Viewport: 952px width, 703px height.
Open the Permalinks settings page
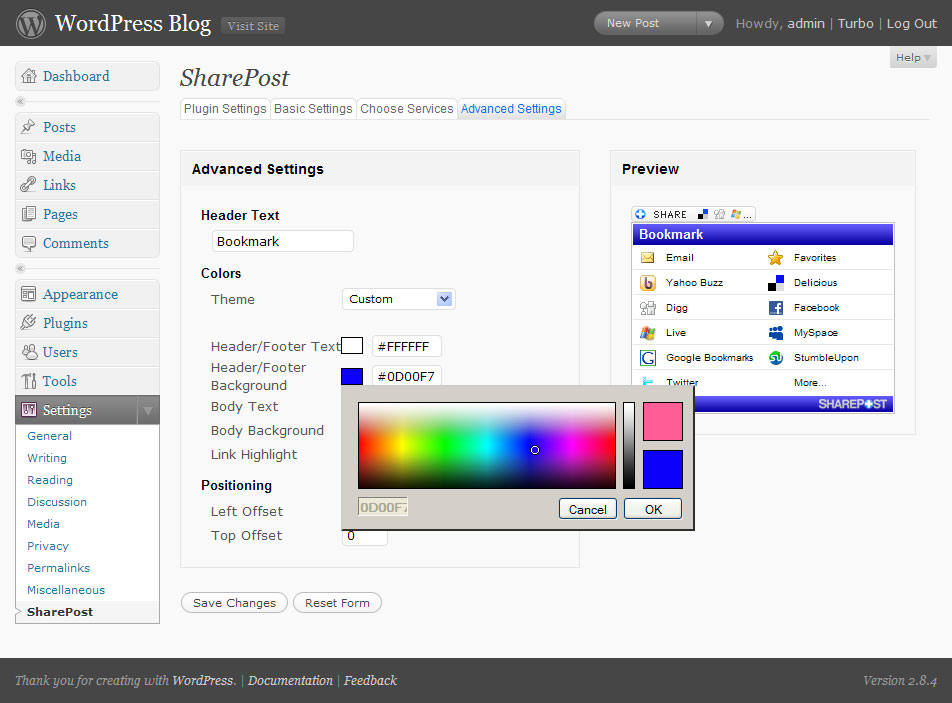[x=59, y=568]
